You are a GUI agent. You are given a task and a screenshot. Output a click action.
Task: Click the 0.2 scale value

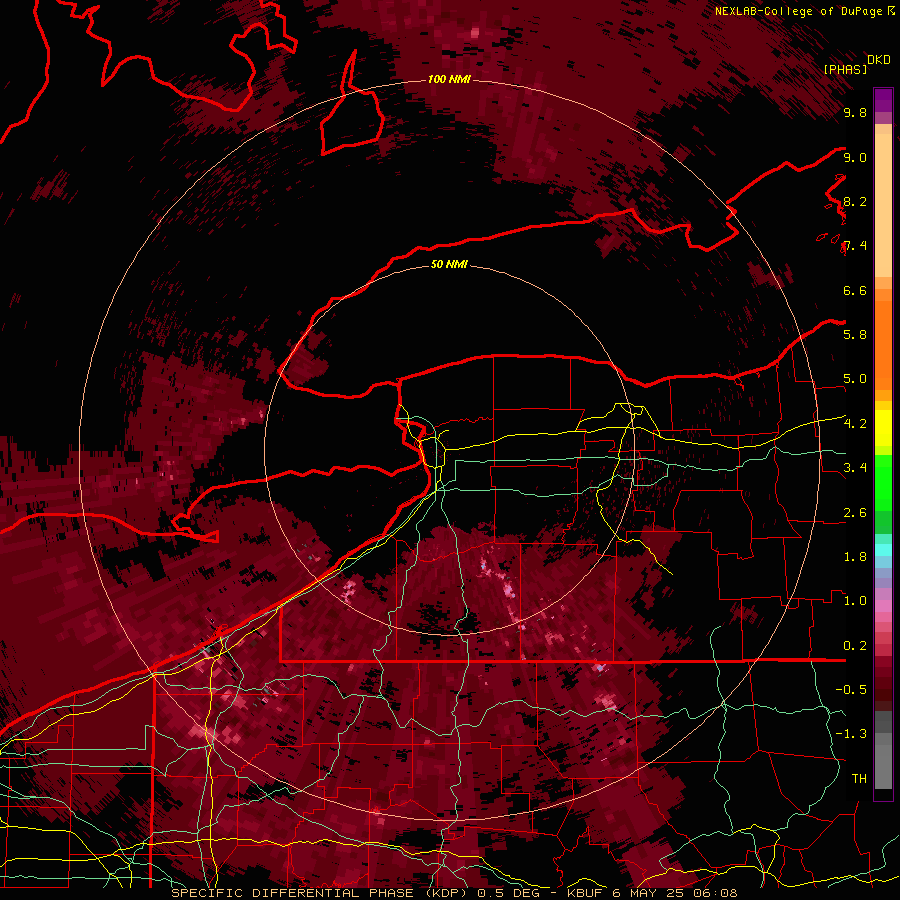pos(855,646)
